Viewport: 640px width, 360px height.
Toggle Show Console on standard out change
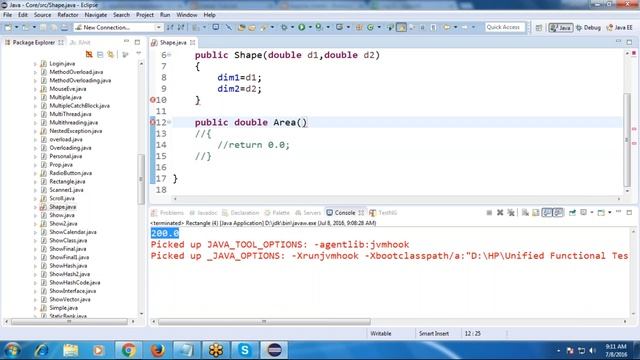pyautogui.click(x=547, y=213)
